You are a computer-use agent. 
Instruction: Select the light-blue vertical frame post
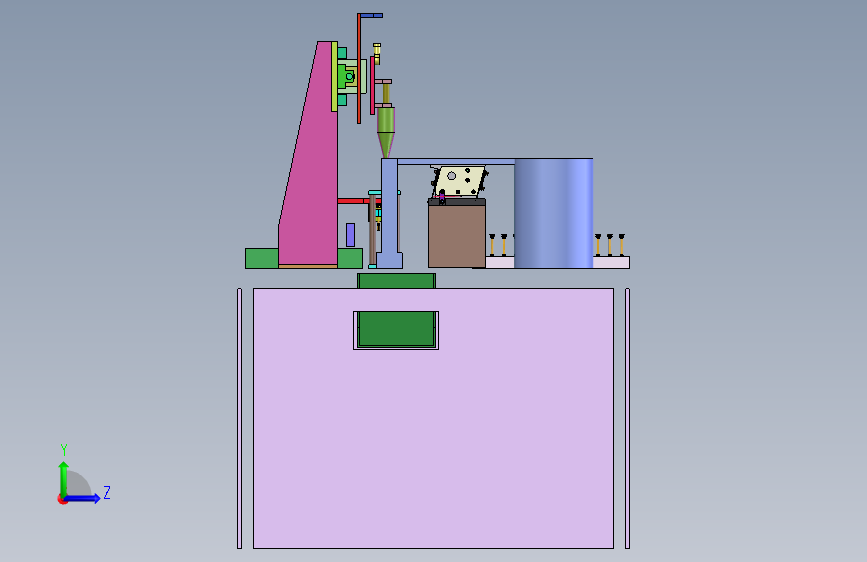click(389, 213)
